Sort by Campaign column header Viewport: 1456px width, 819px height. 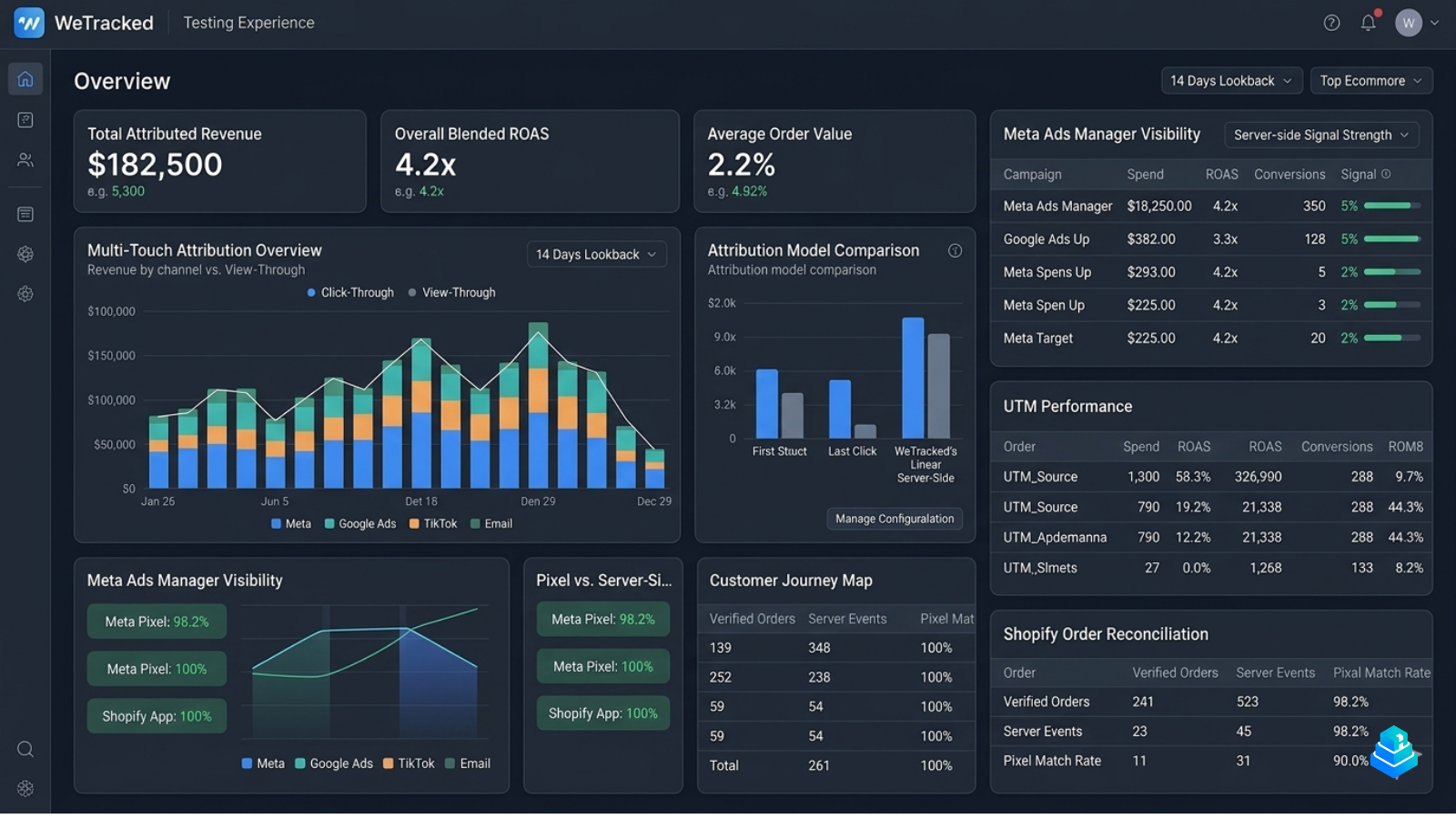point(1032,174)
